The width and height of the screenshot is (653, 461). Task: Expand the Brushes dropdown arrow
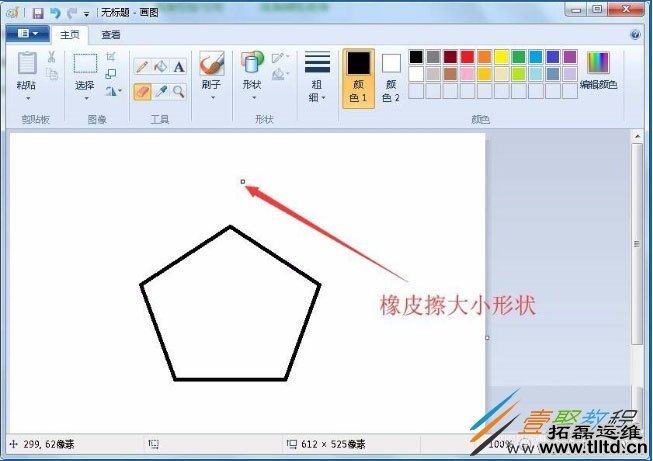(x=213, y=98)
